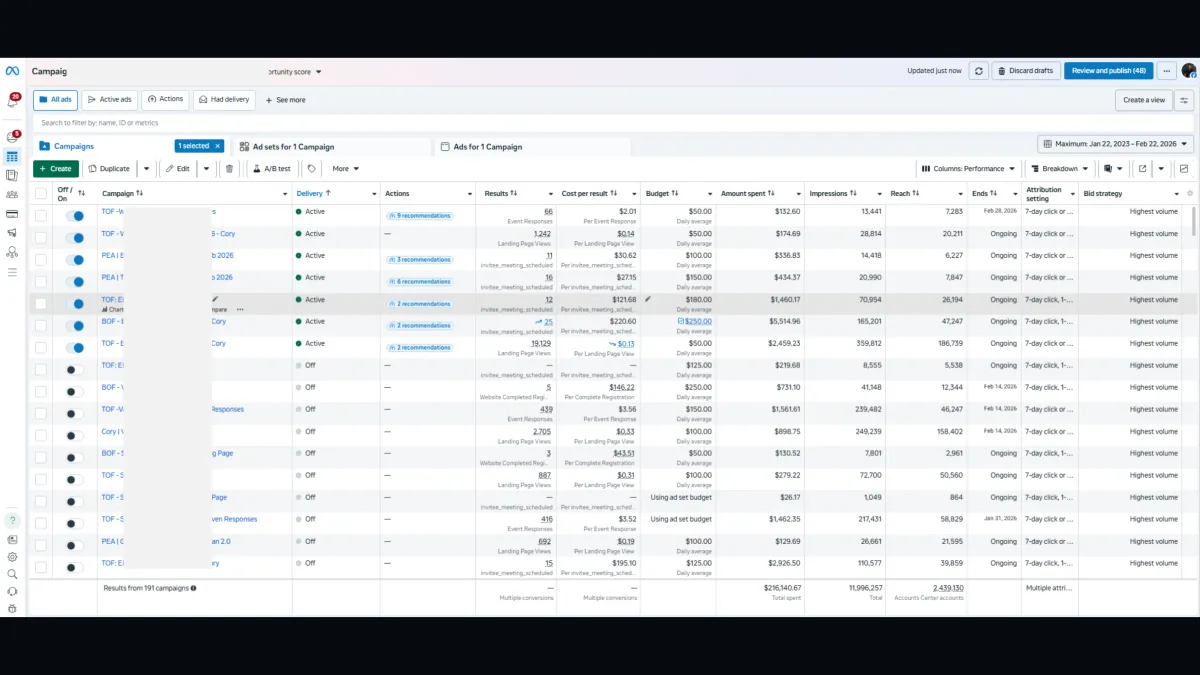
Task: Click the Review and publish (48) button
Action: pyautogui.click(x=1108, y=71)
